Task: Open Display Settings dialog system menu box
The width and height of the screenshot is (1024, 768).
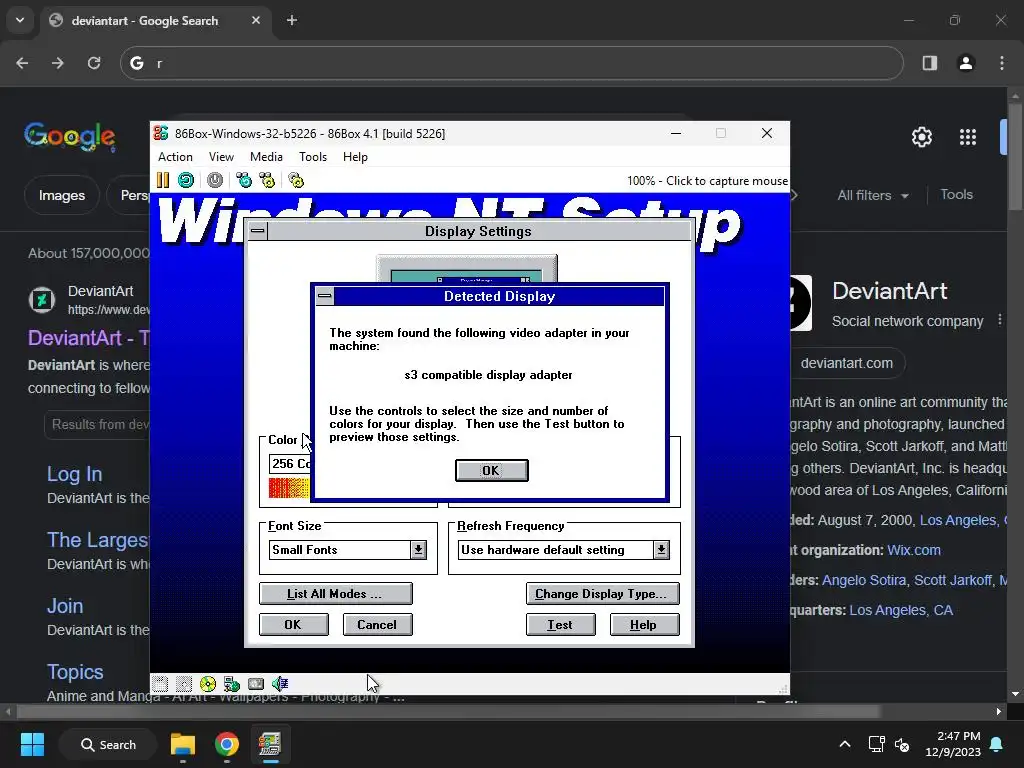Action: tap(258, 231)
